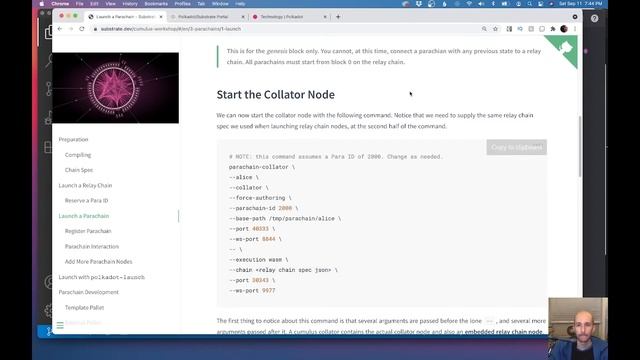Open Spotlight search in menu bar

(529, 4)
